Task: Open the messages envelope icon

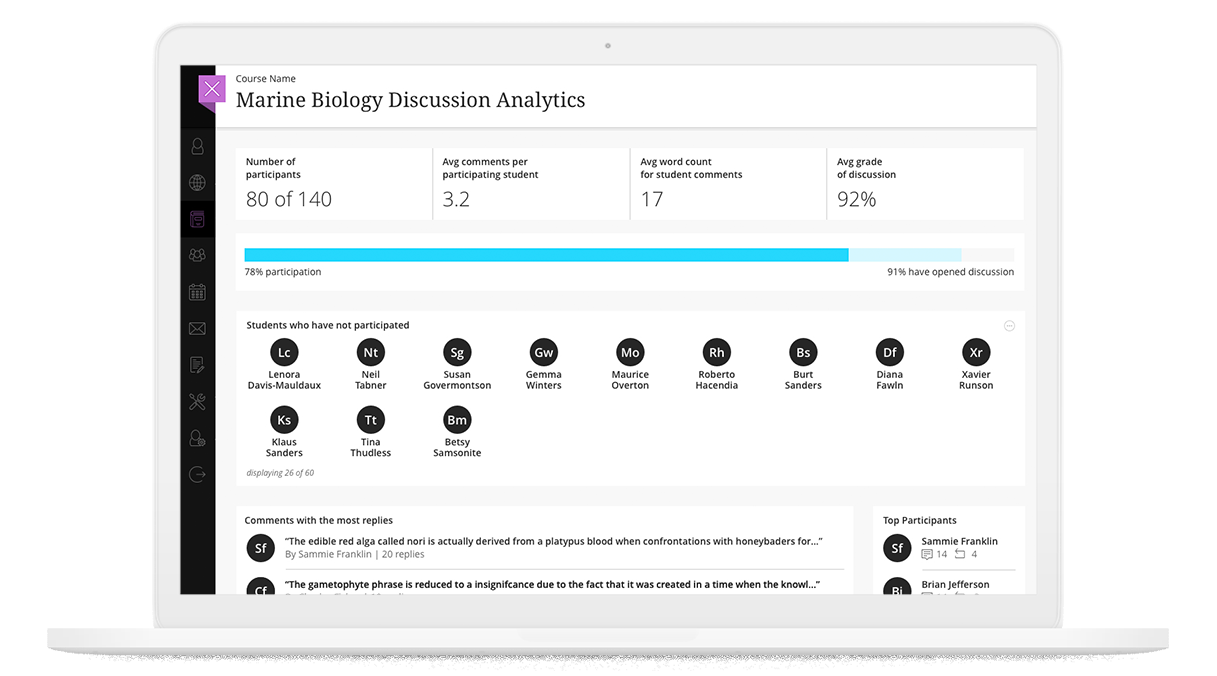Action: 197,329
